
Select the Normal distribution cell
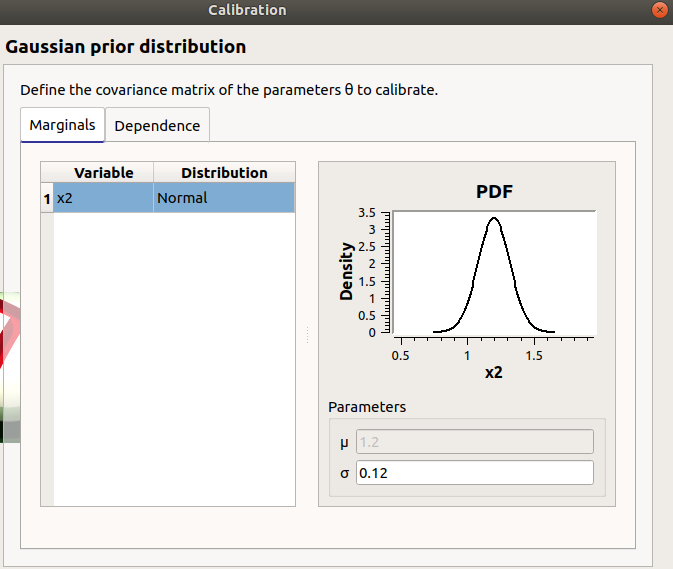click(224, 198)
